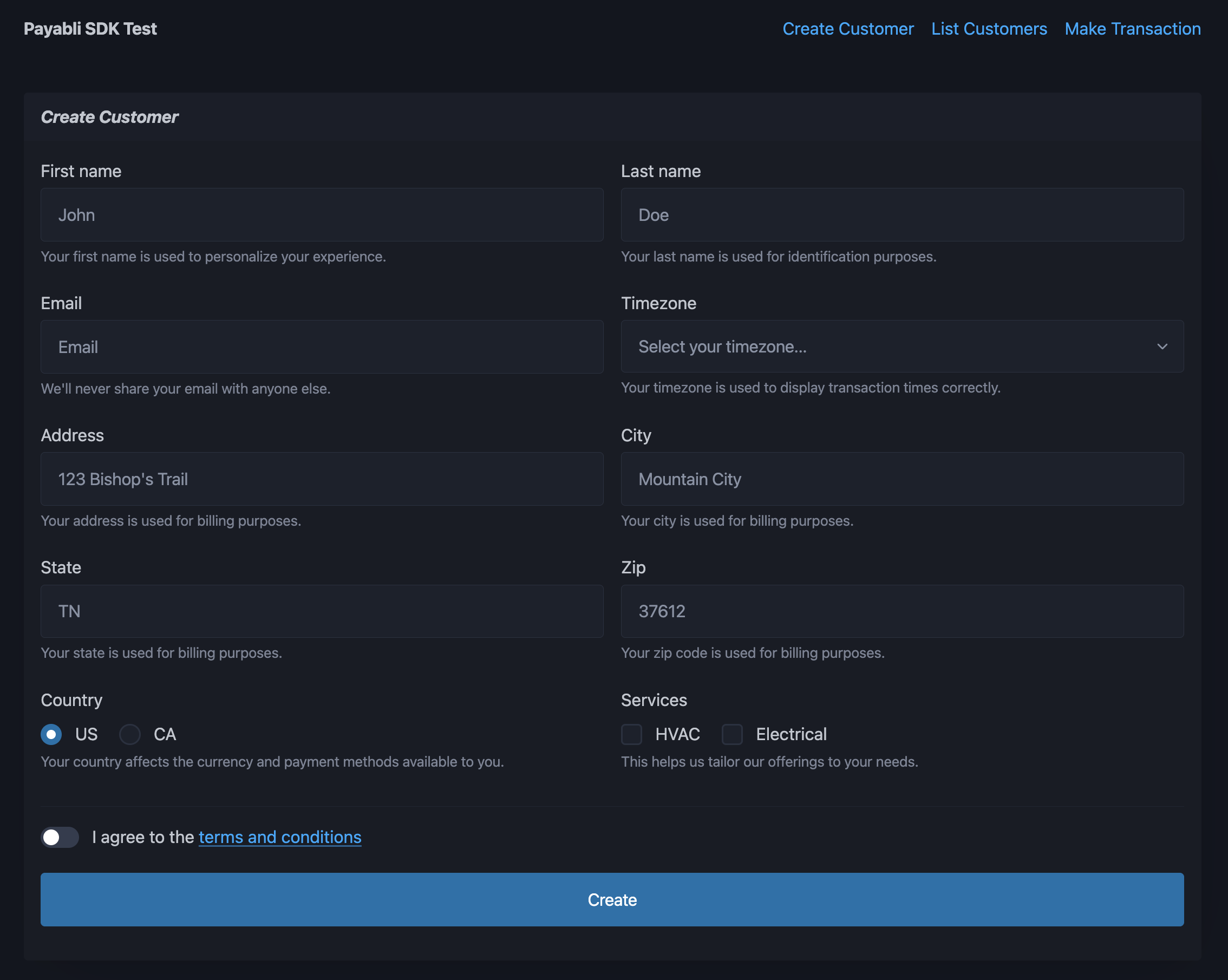Check the HVAC services checkbox
The width and height of the screenshot is (1228, 980).
(632, 735)
